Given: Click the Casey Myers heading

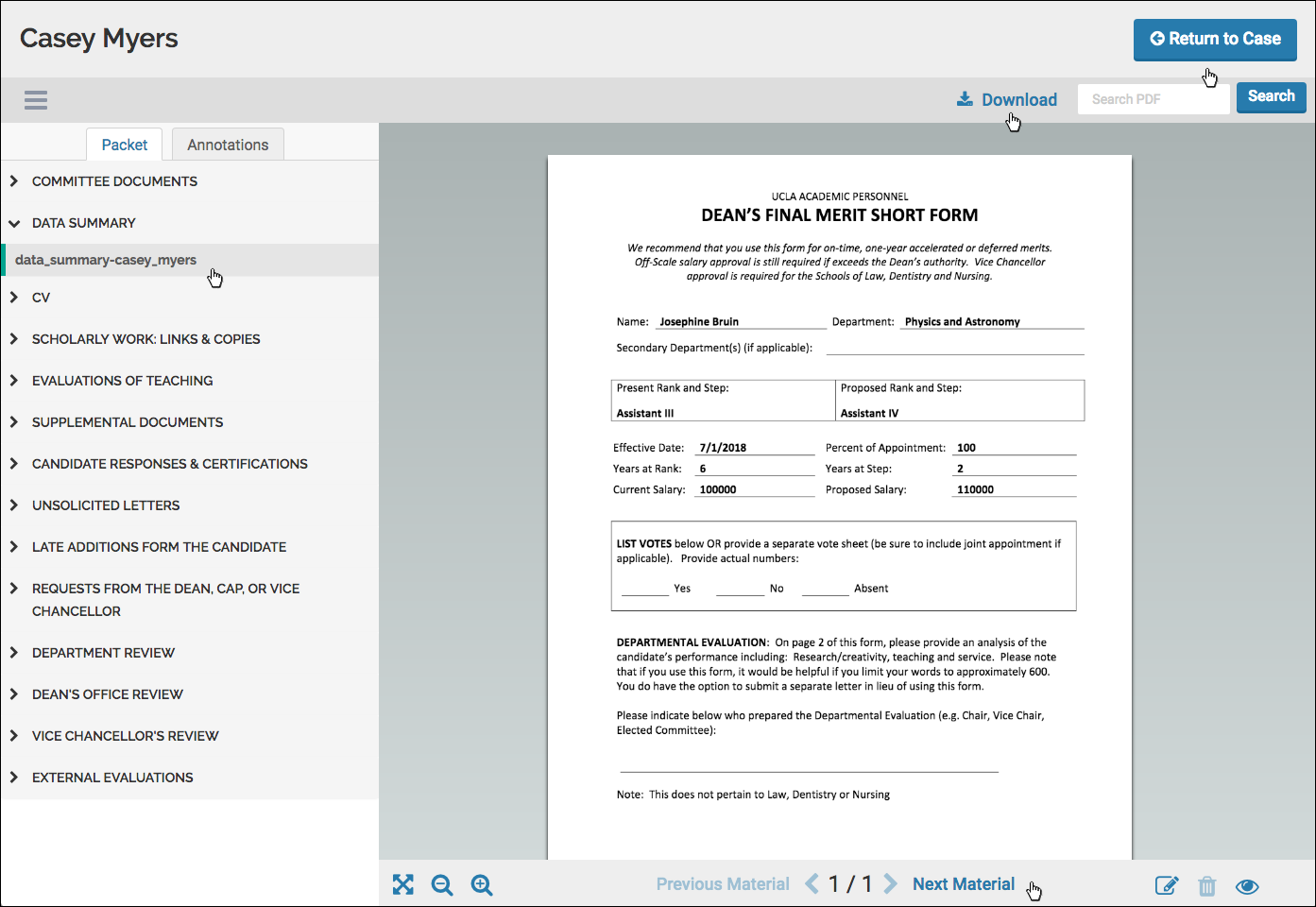Looking at the screenshot, I should (x=99, y=39).
